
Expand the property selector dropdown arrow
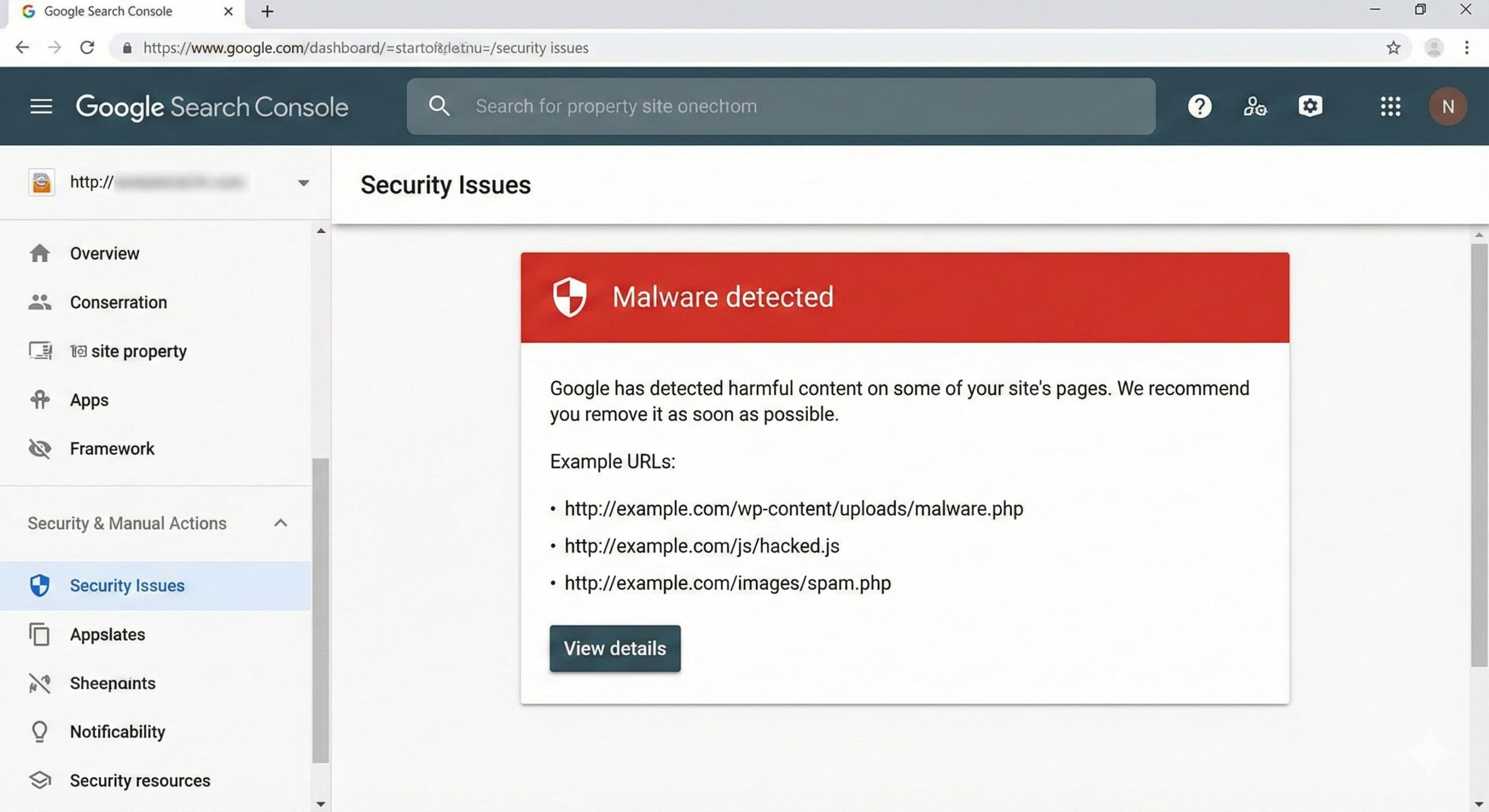(303, 182)
